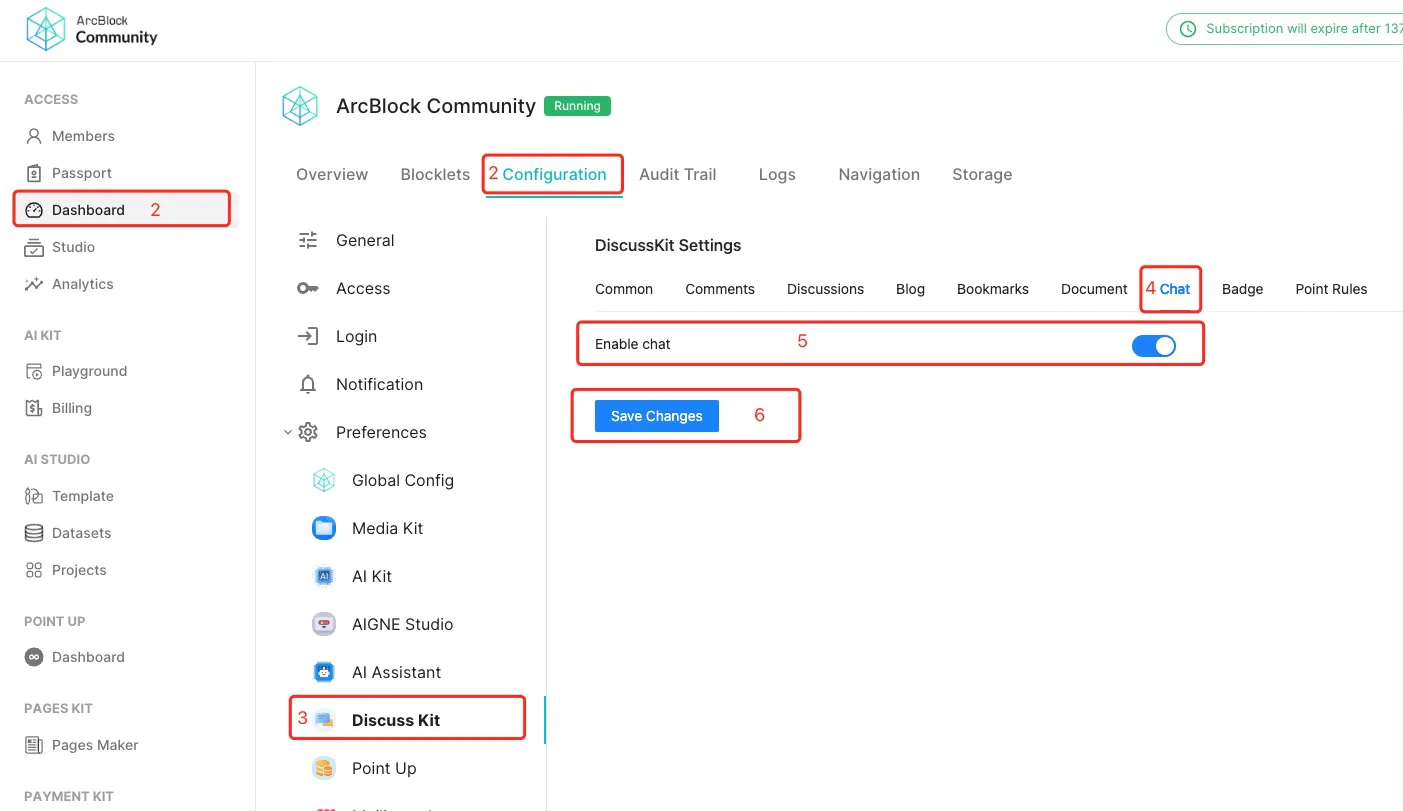Select the Blog settings tab
Screen dimensions: 1403x811
tap(910, 289)
